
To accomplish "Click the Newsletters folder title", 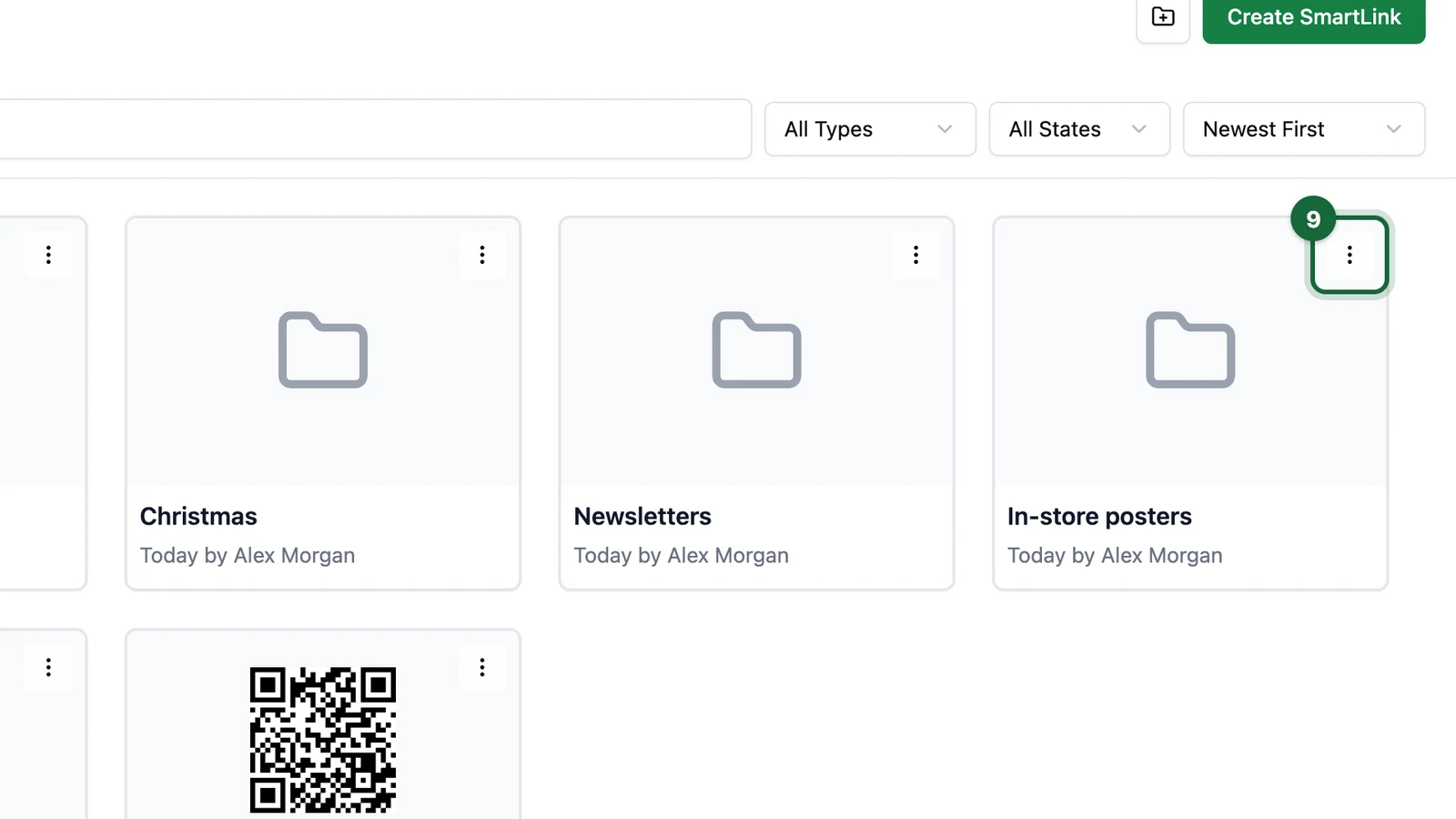I will coord(642,517).
